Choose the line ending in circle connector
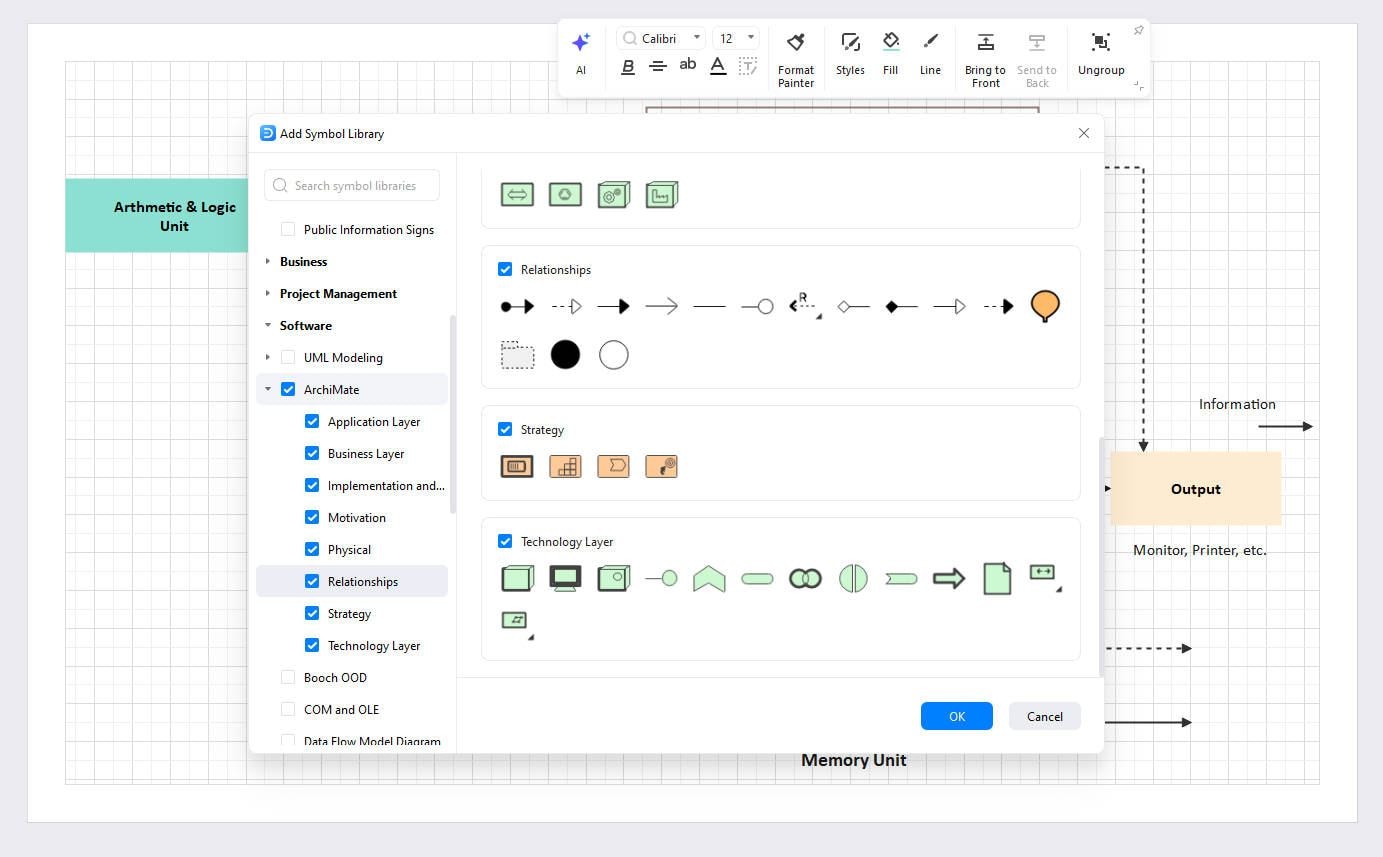The height and width of the screenshot is (857, 1383). point(757,307)
